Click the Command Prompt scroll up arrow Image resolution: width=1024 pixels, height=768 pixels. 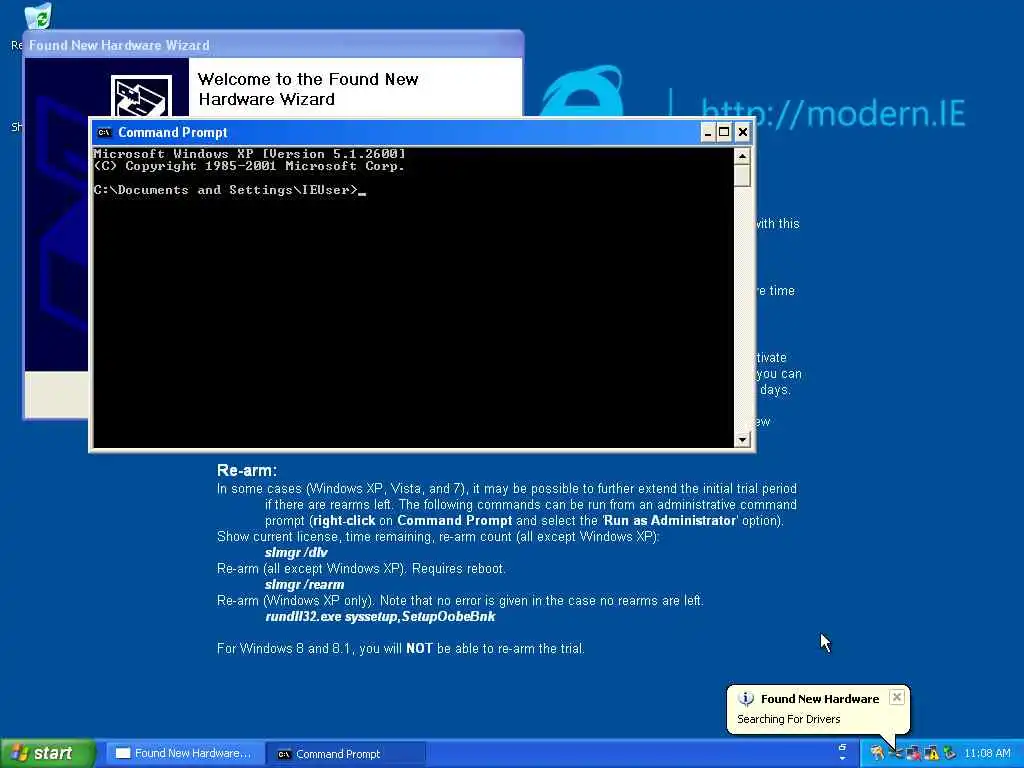(742, 156)
